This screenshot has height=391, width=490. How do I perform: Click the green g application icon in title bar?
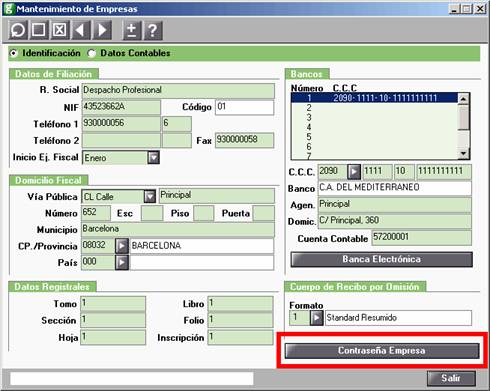tap(8, 9)
